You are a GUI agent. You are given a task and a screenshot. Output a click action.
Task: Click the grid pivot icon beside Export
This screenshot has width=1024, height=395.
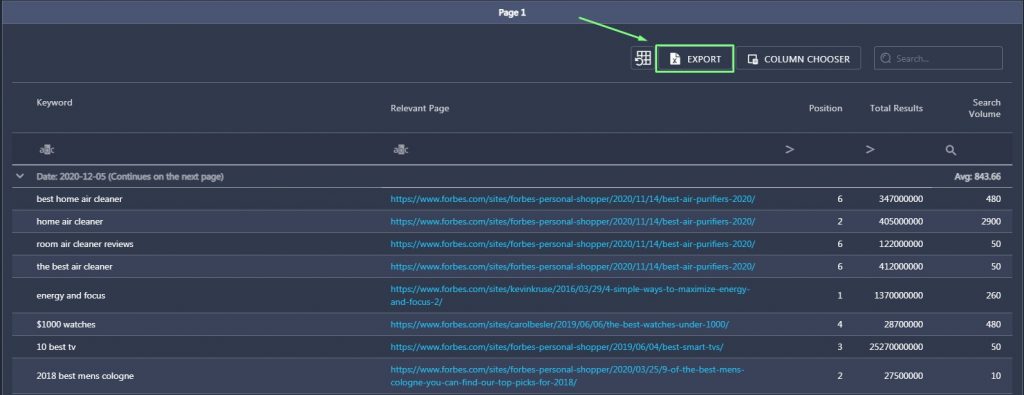click(x=643, y=58)
